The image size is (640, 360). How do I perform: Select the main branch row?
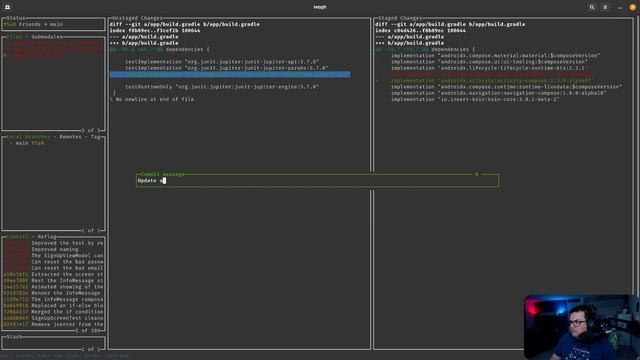[53, 143]
